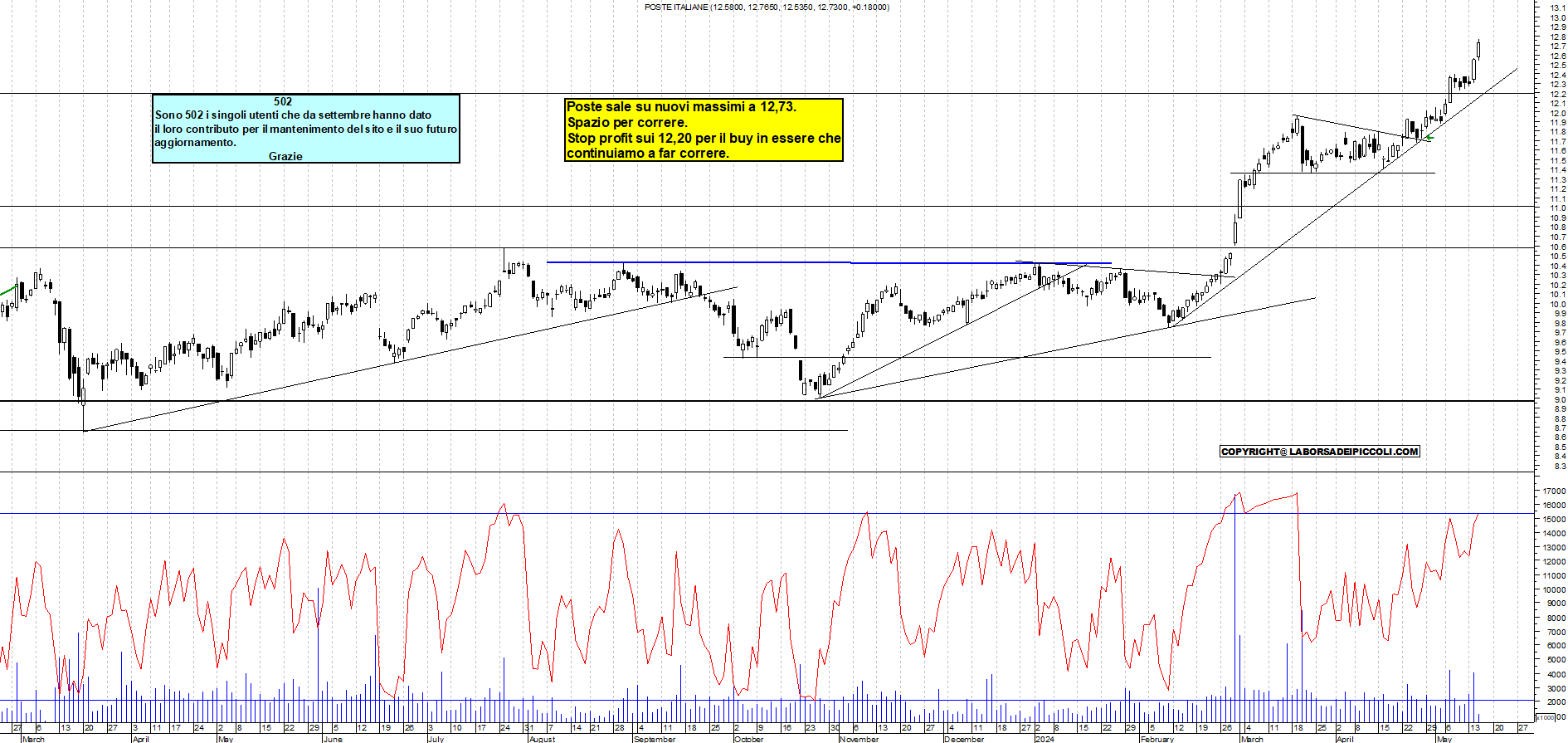Click 'il loro contributo per il mantenimento' line
1568x743 pixels.
pos(305,129)
